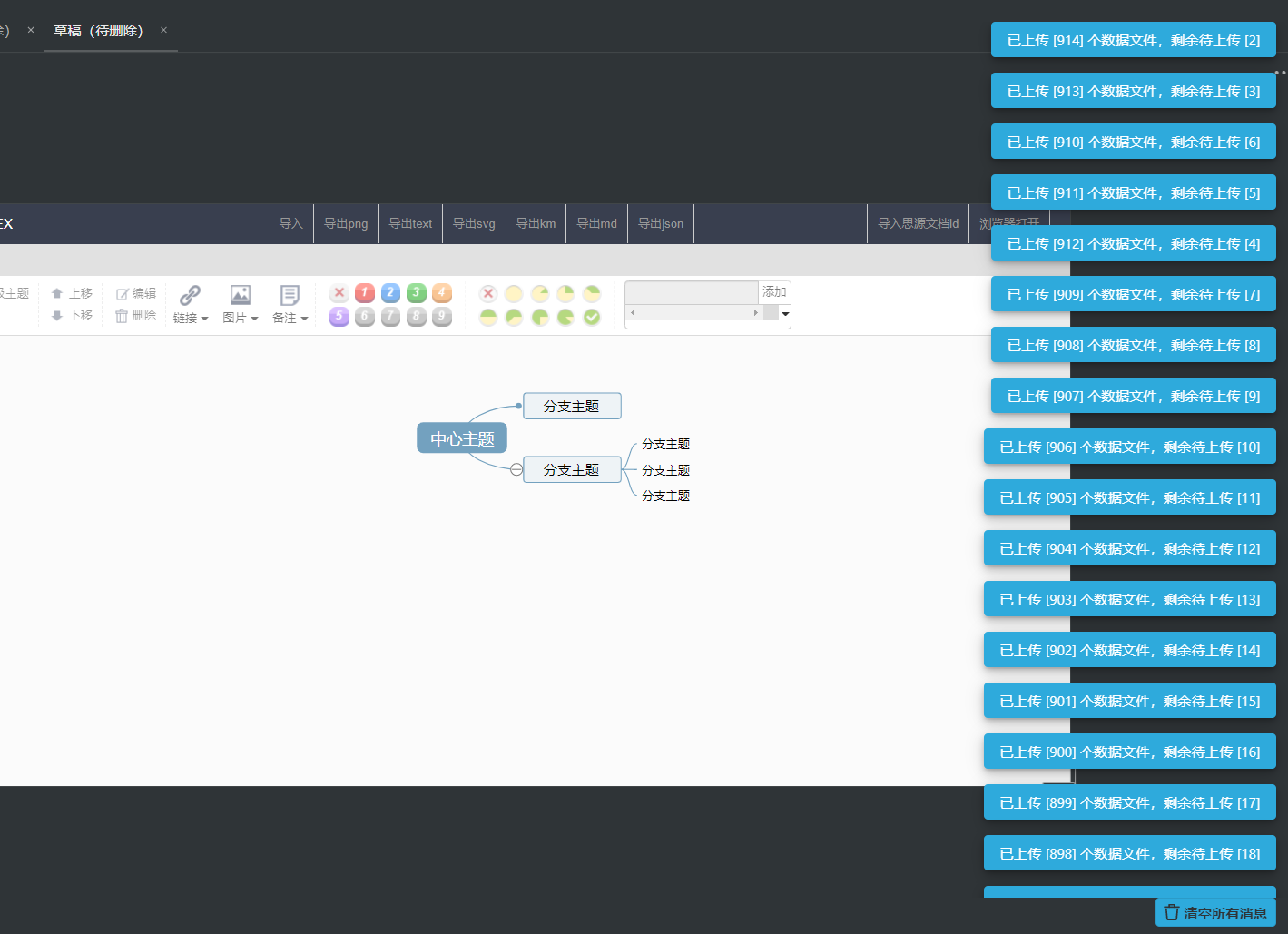Screen dimensions: 1288x934
Task: Mark progress complete with green checkmark
Action: [592, 317]
